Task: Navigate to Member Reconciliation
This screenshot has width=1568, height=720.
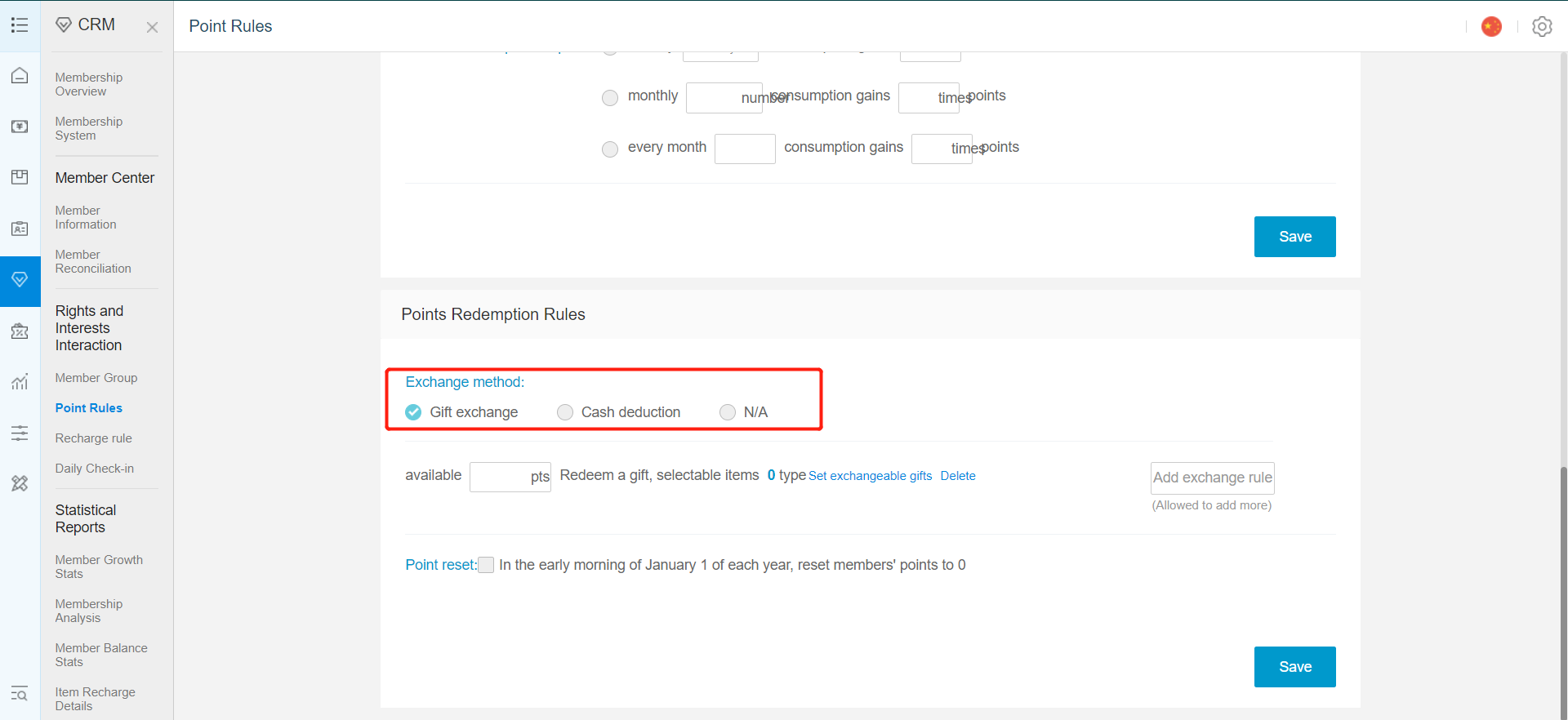Action: tap(93, 261)
